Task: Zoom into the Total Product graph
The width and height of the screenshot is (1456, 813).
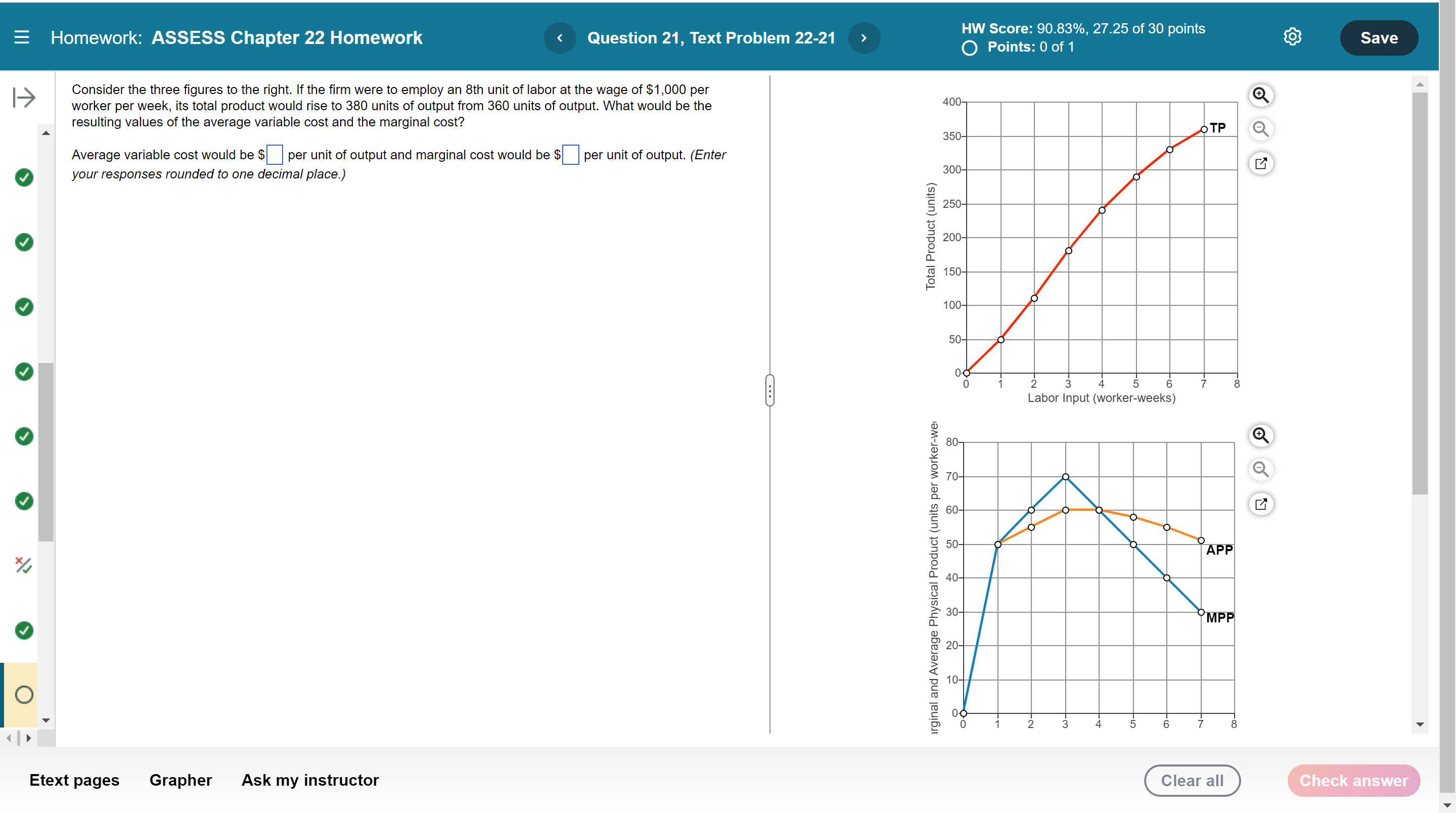Action: (1261, 95)
